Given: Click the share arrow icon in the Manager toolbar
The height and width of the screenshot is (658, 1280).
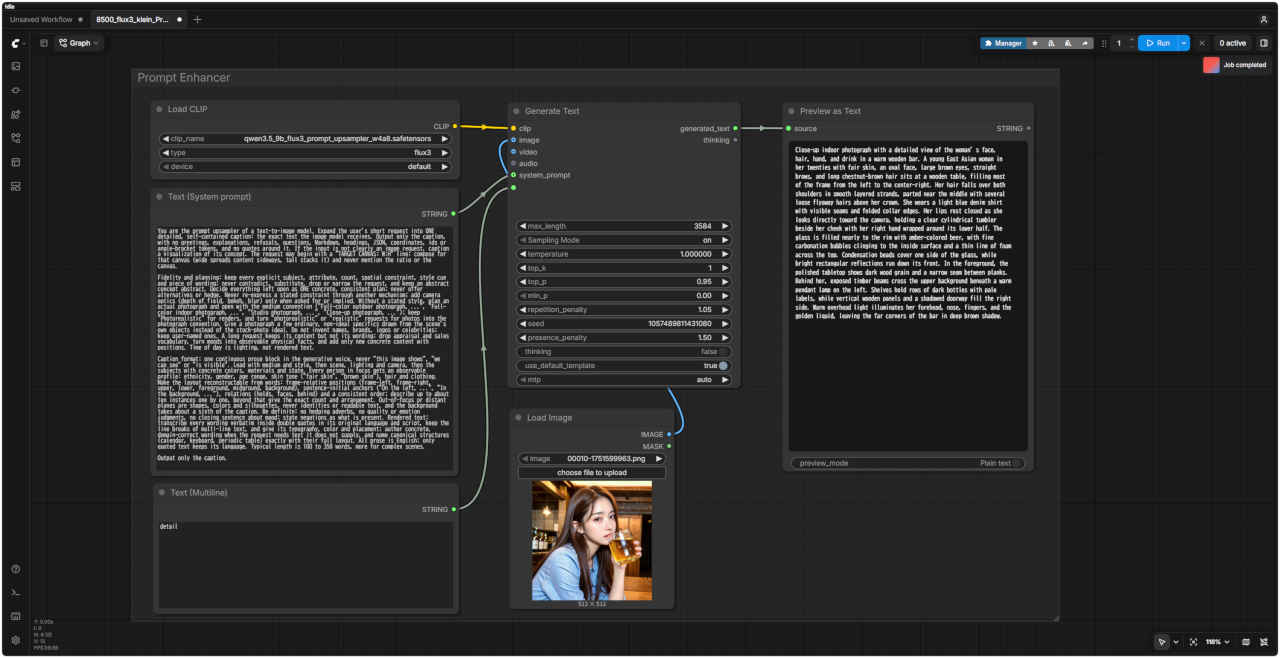Looking at the screenshot, I should (x=1085, y=43).
